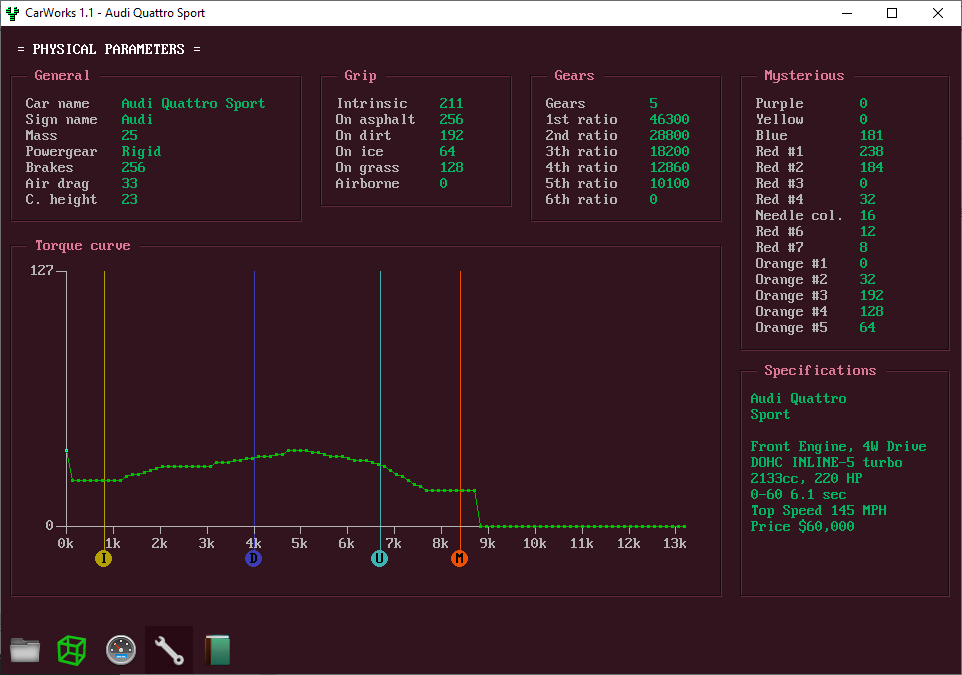Open the green book text section
The height and width of the screenshot is (675, 962).
click(217, 650)
